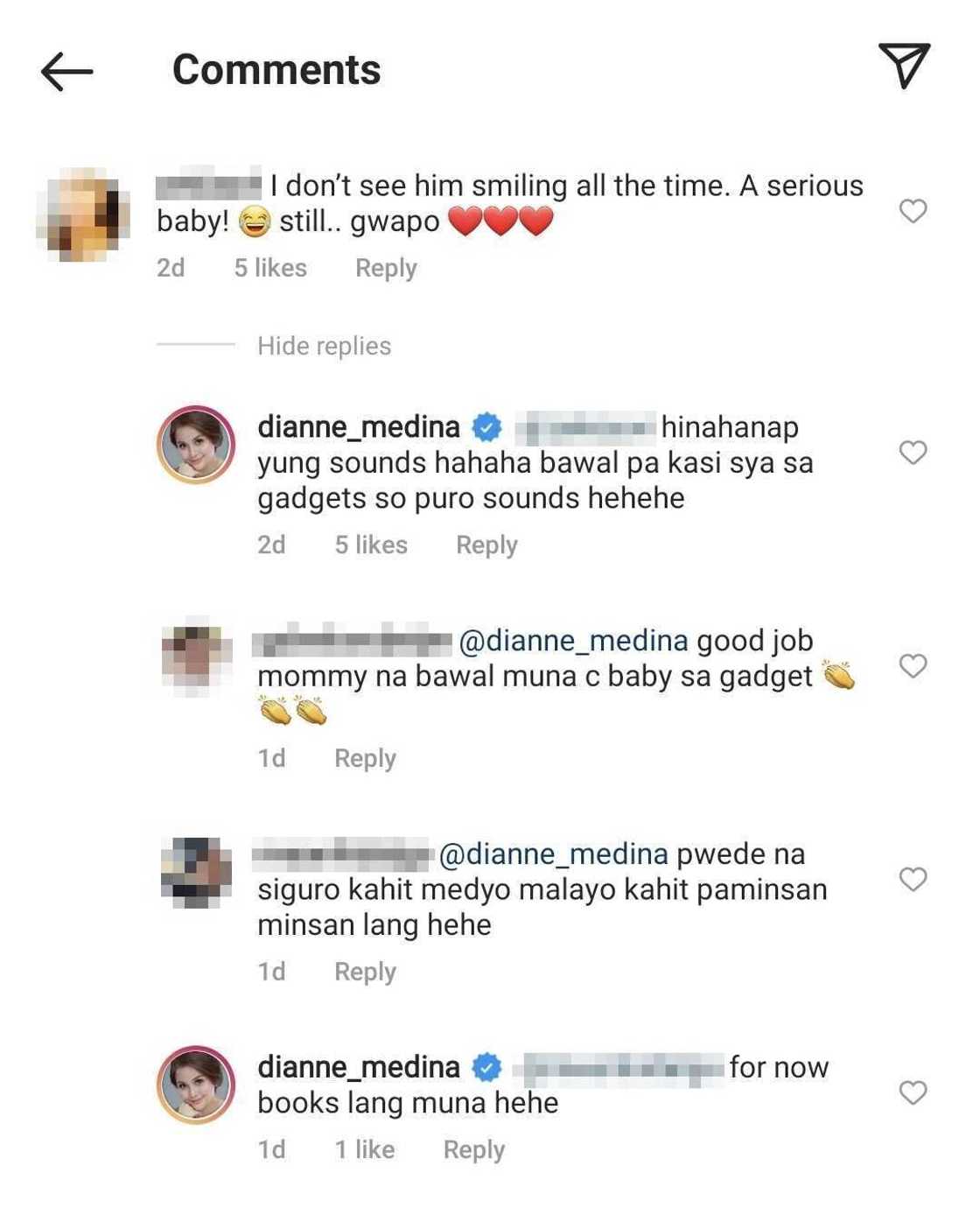Viewport: 980px width, 1215px height.
Task: Collapse thread with Hide replies
Action: coord(324,346)
